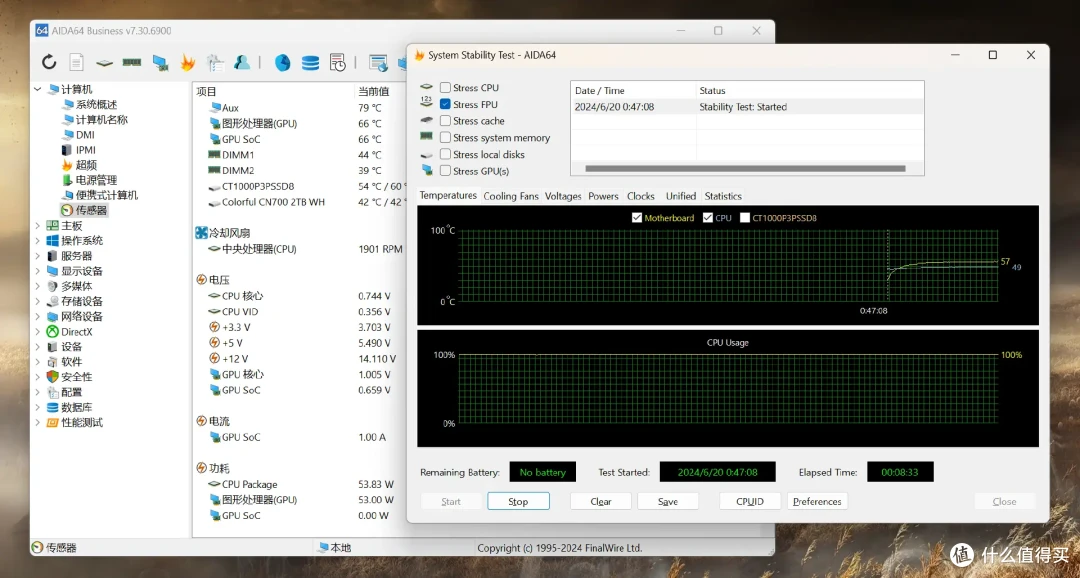Expand the 服务器 tree node

pos(38,256)
